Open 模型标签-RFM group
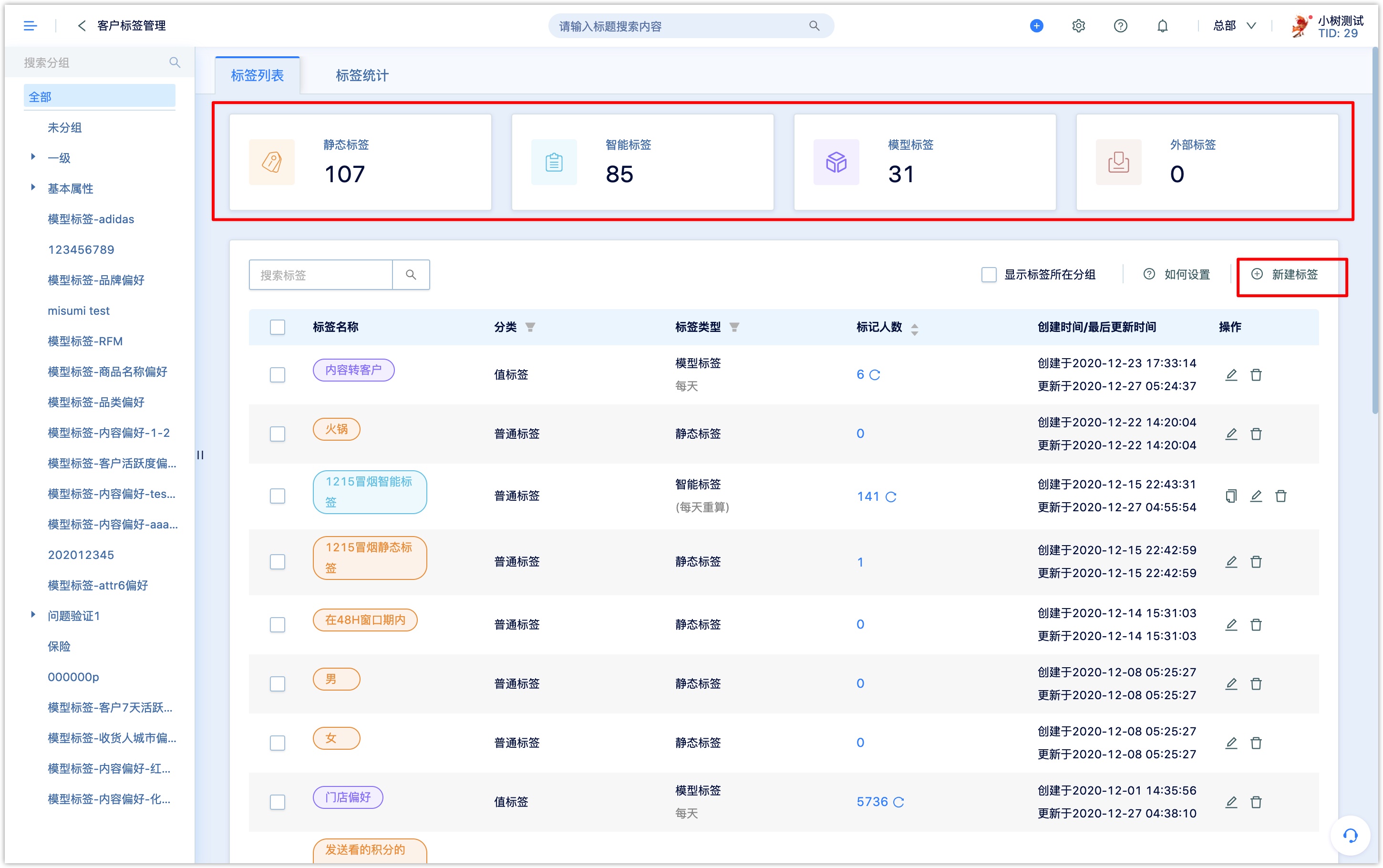This screenshot has width=1383, height=868. tap(85, 341)
